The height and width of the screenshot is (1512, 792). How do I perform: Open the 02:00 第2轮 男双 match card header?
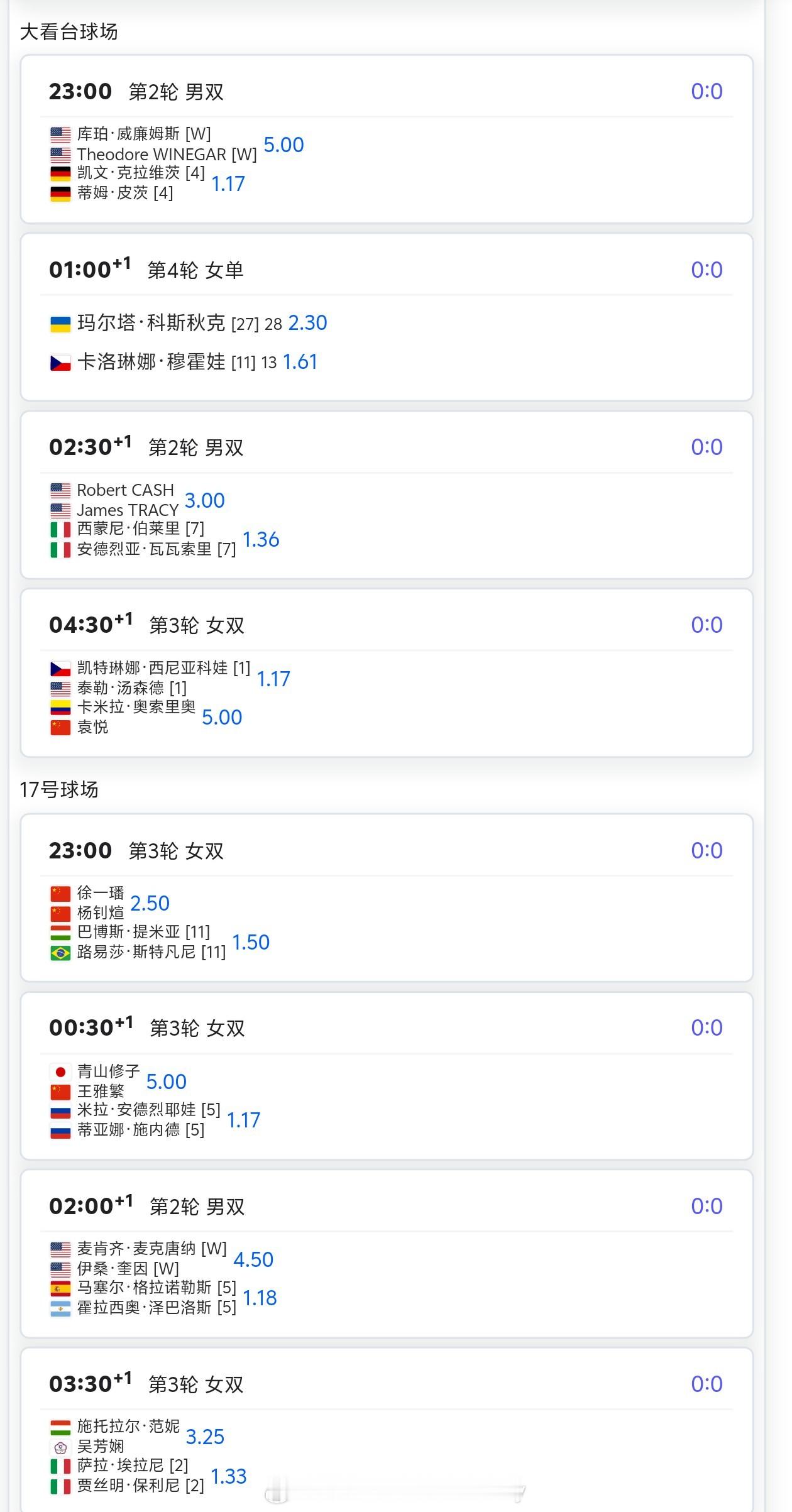[387, 1207]
